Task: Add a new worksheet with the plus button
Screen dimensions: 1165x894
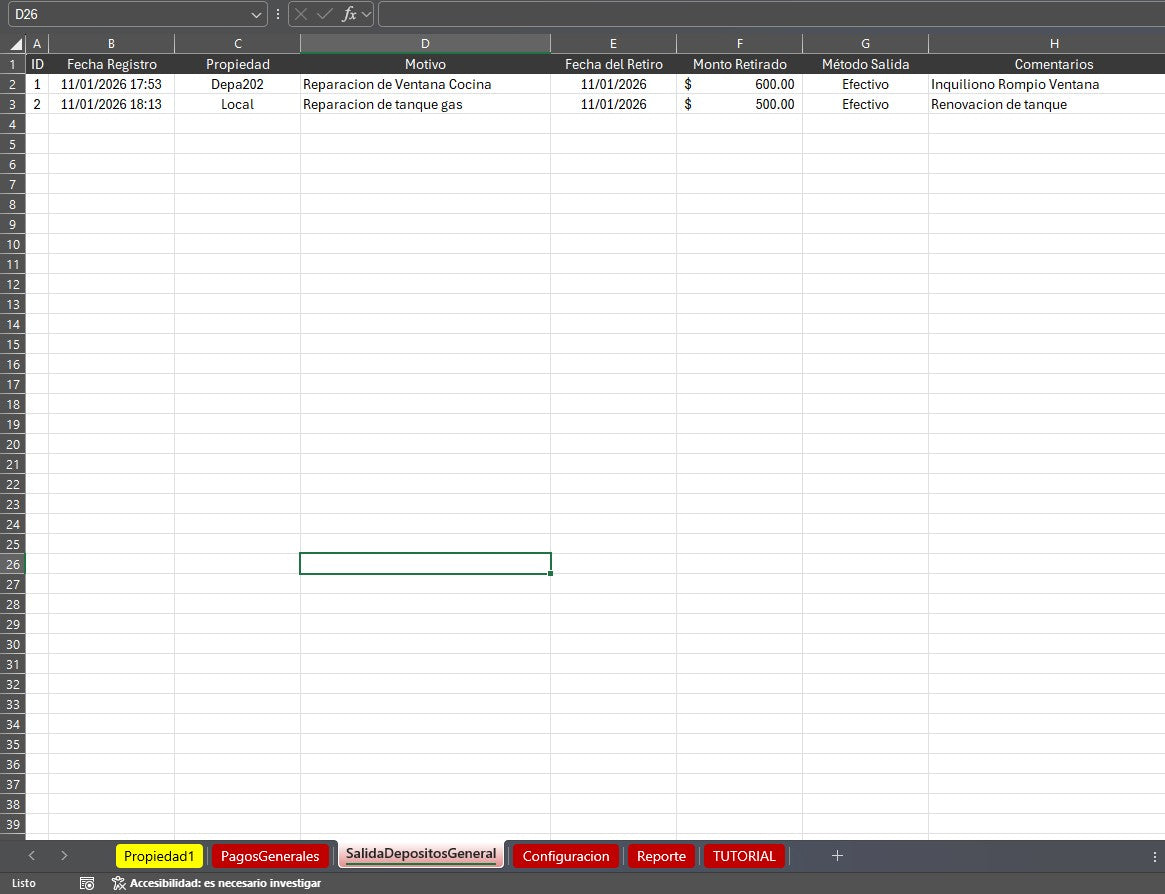Action: [x=837, y=856]
